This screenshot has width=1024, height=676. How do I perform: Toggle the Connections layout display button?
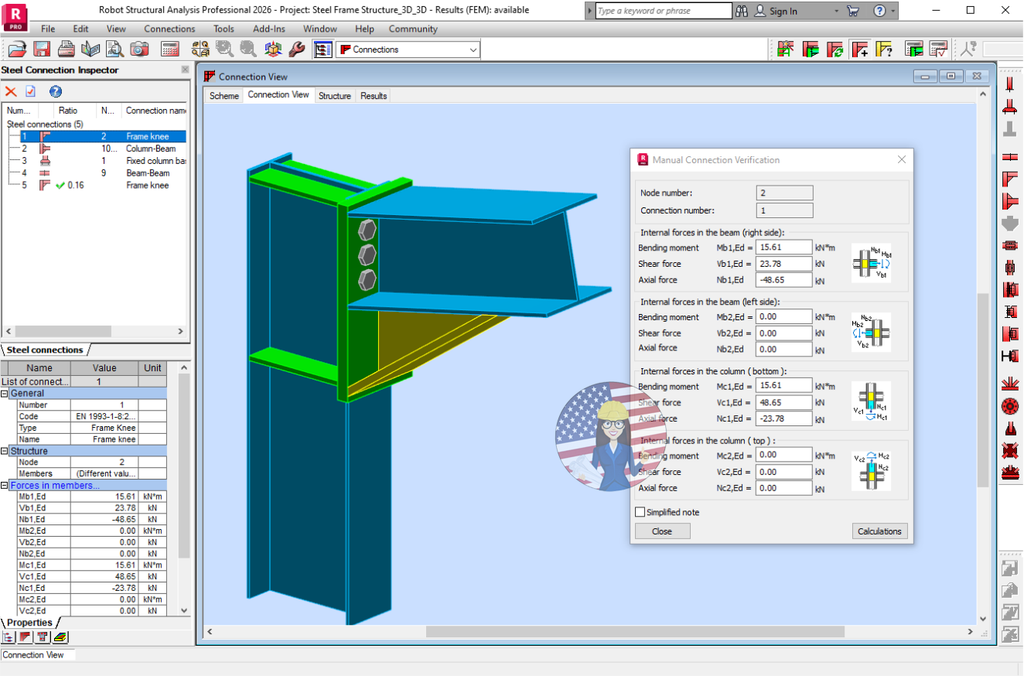pyautogui.click(x=322, y=49)
